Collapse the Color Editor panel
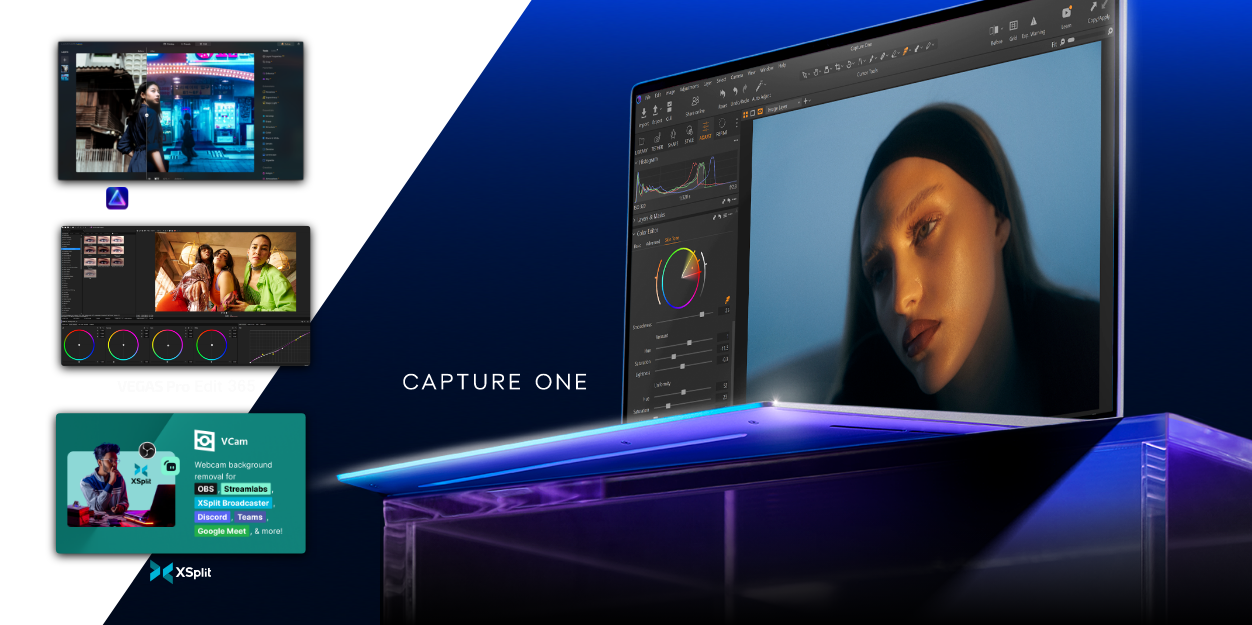1252x625 pixels. [x=636, y=230]
